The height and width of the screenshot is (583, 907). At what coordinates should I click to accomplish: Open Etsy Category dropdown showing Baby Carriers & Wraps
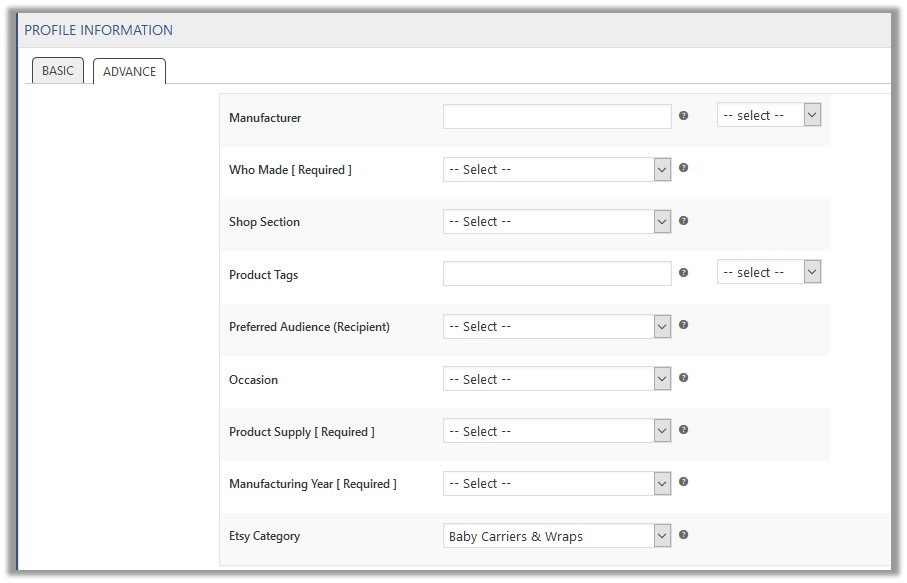556,536
